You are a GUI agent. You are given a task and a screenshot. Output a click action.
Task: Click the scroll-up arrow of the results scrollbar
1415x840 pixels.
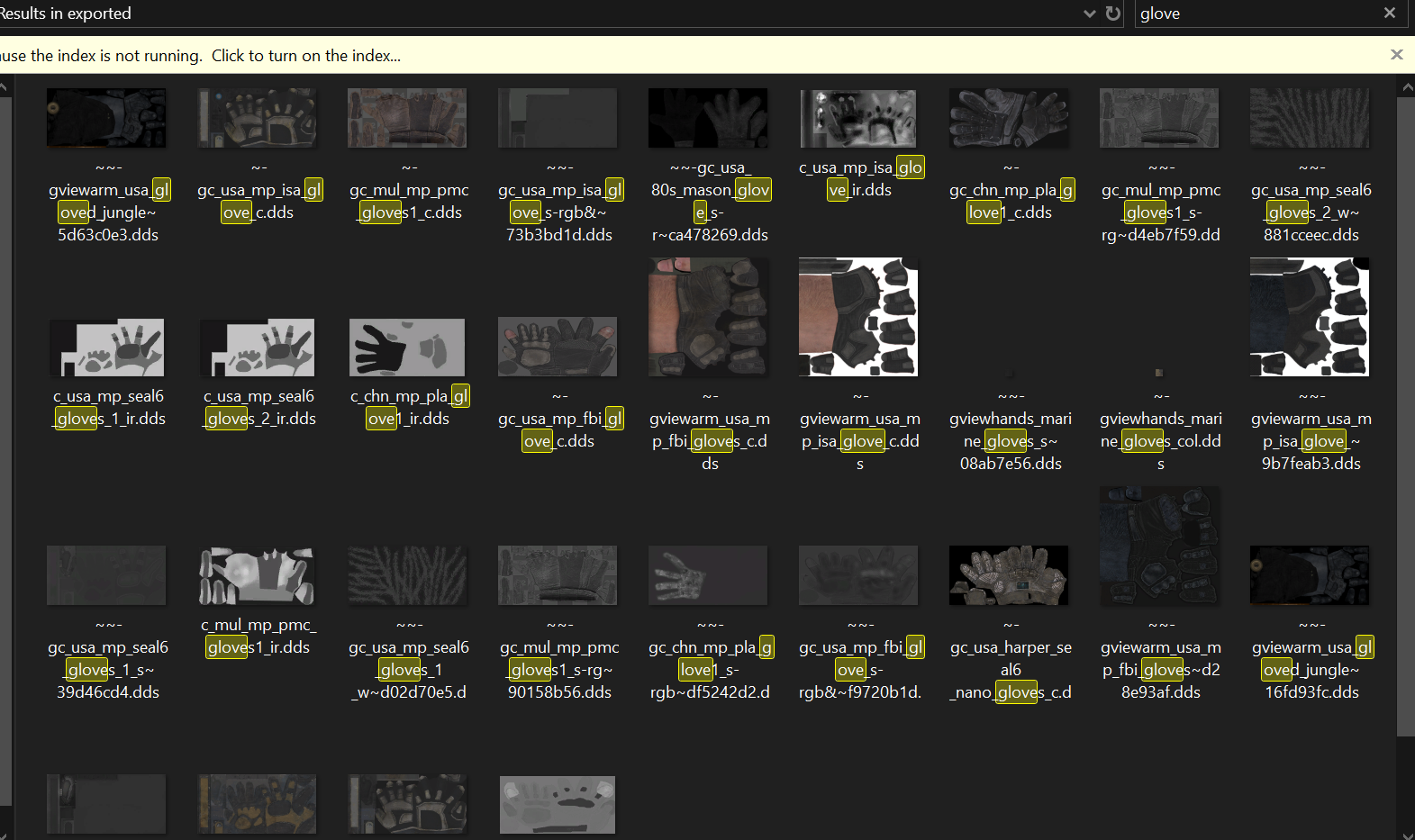point(1406,86)
